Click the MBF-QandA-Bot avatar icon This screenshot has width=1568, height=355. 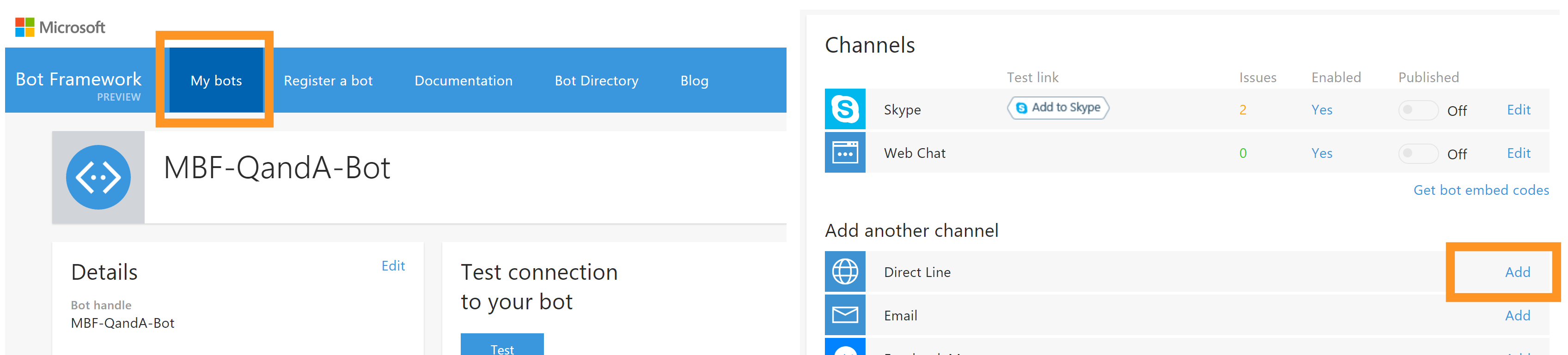coord(98,177)
